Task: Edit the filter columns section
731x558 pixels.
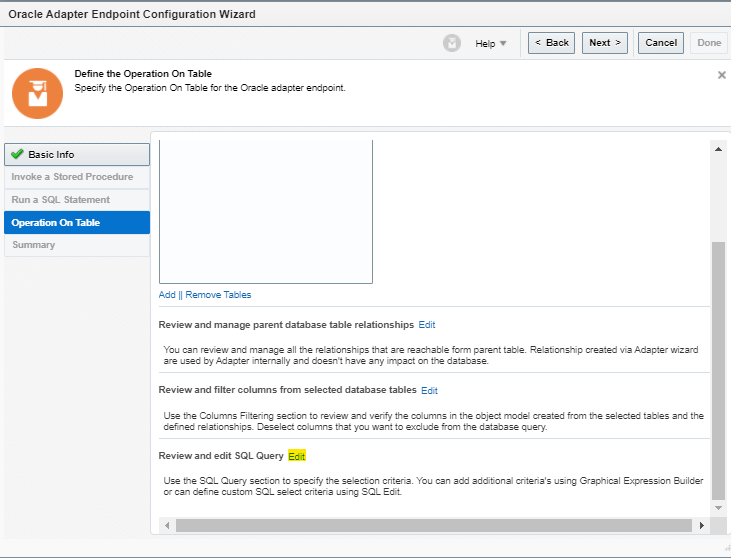Action: (x=429, y=390)
